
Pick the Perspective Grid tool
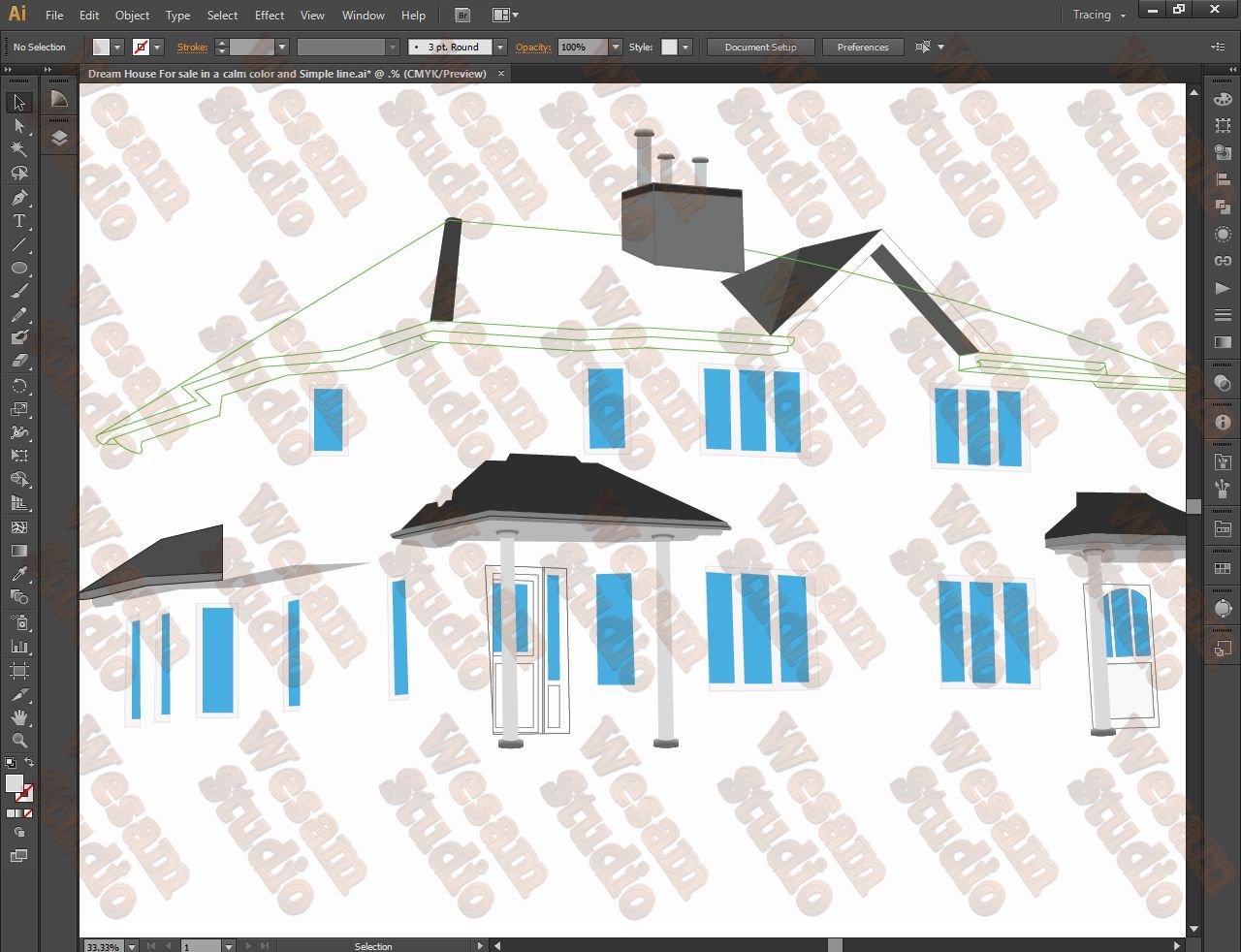(x=19, y=503)
